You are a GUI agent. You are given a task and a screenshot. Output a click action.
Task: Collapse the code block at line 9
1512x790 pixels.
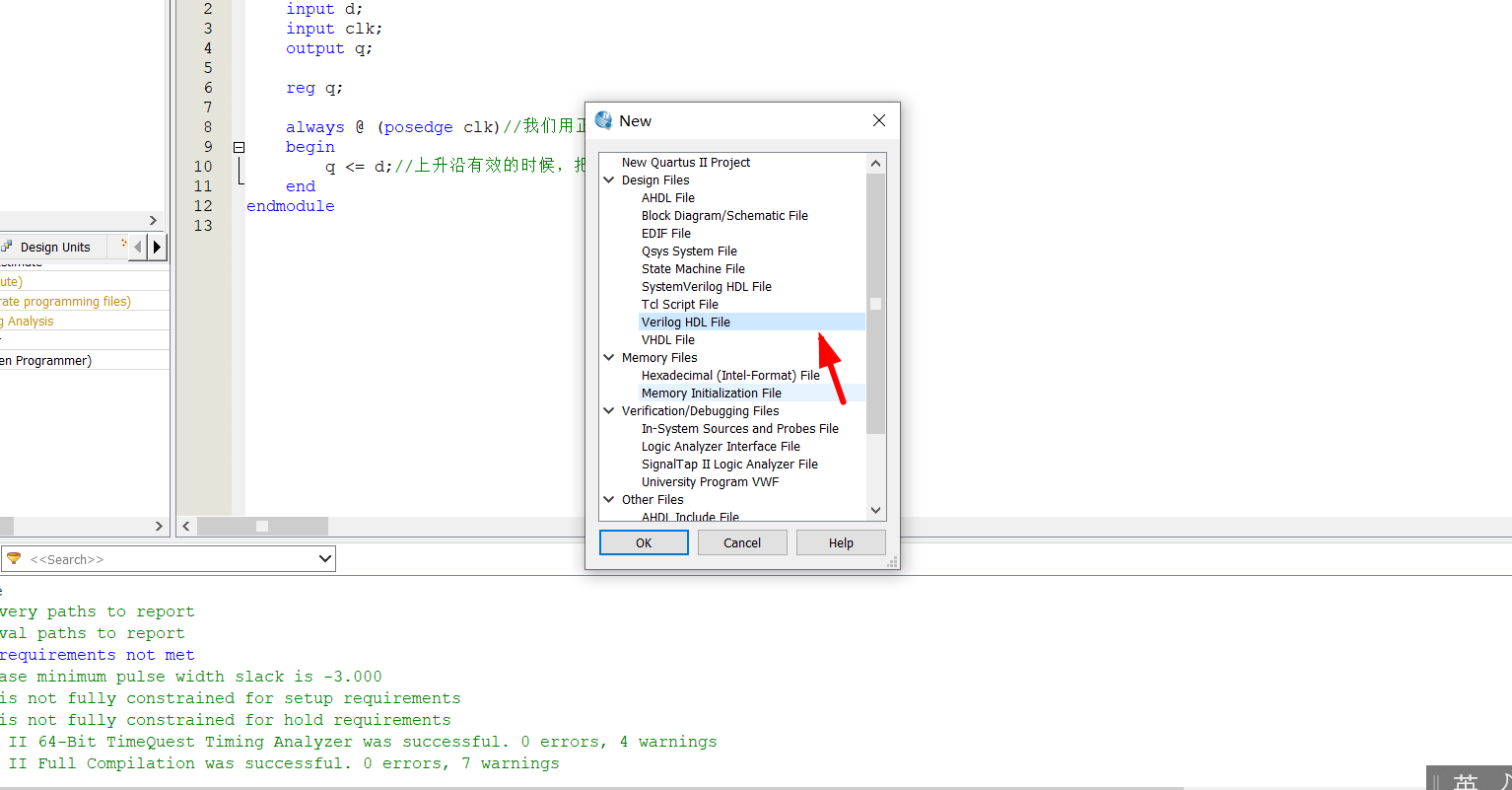coord(239,147)
